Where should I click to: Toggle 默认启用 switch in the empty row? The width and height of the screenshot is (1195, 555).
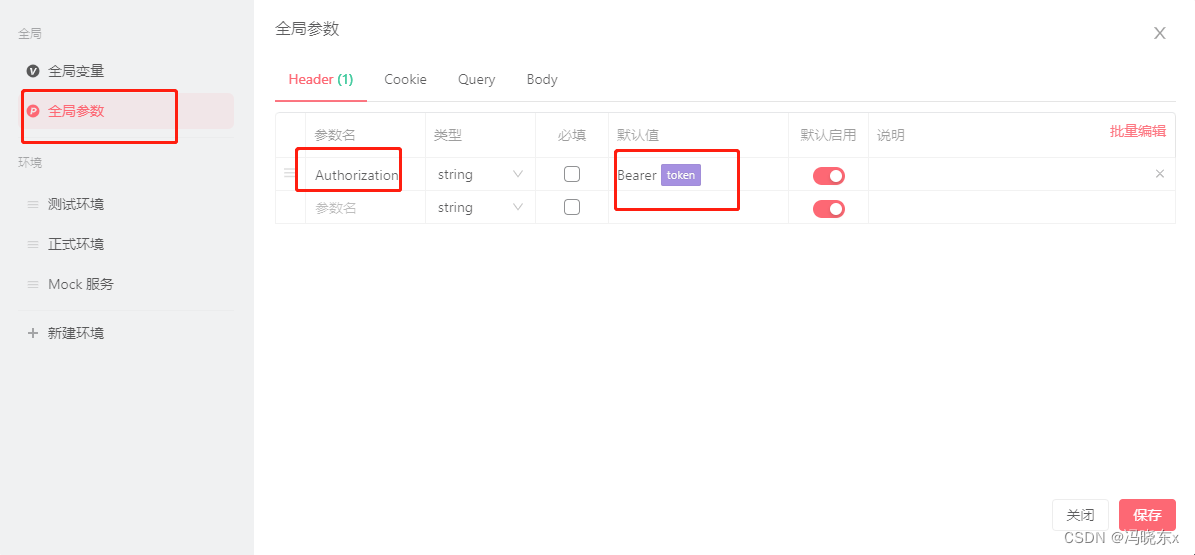(x=828, y=209)
